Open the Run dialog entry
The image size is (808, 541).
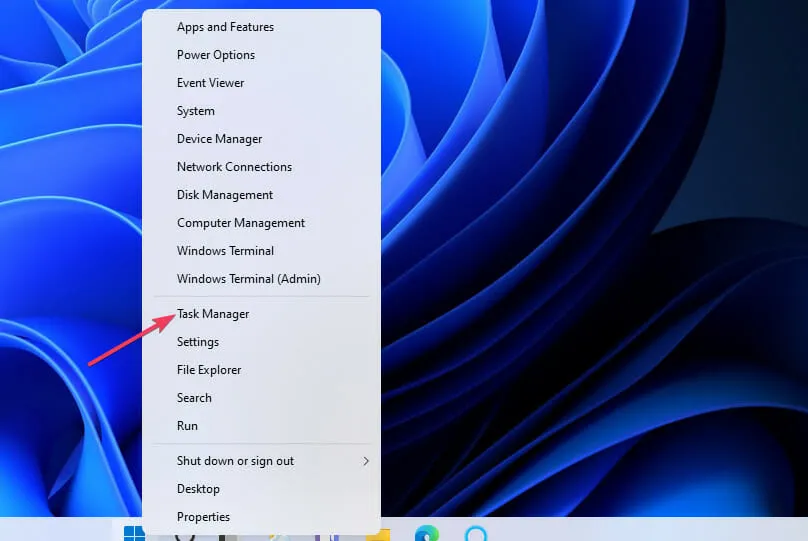187,426
